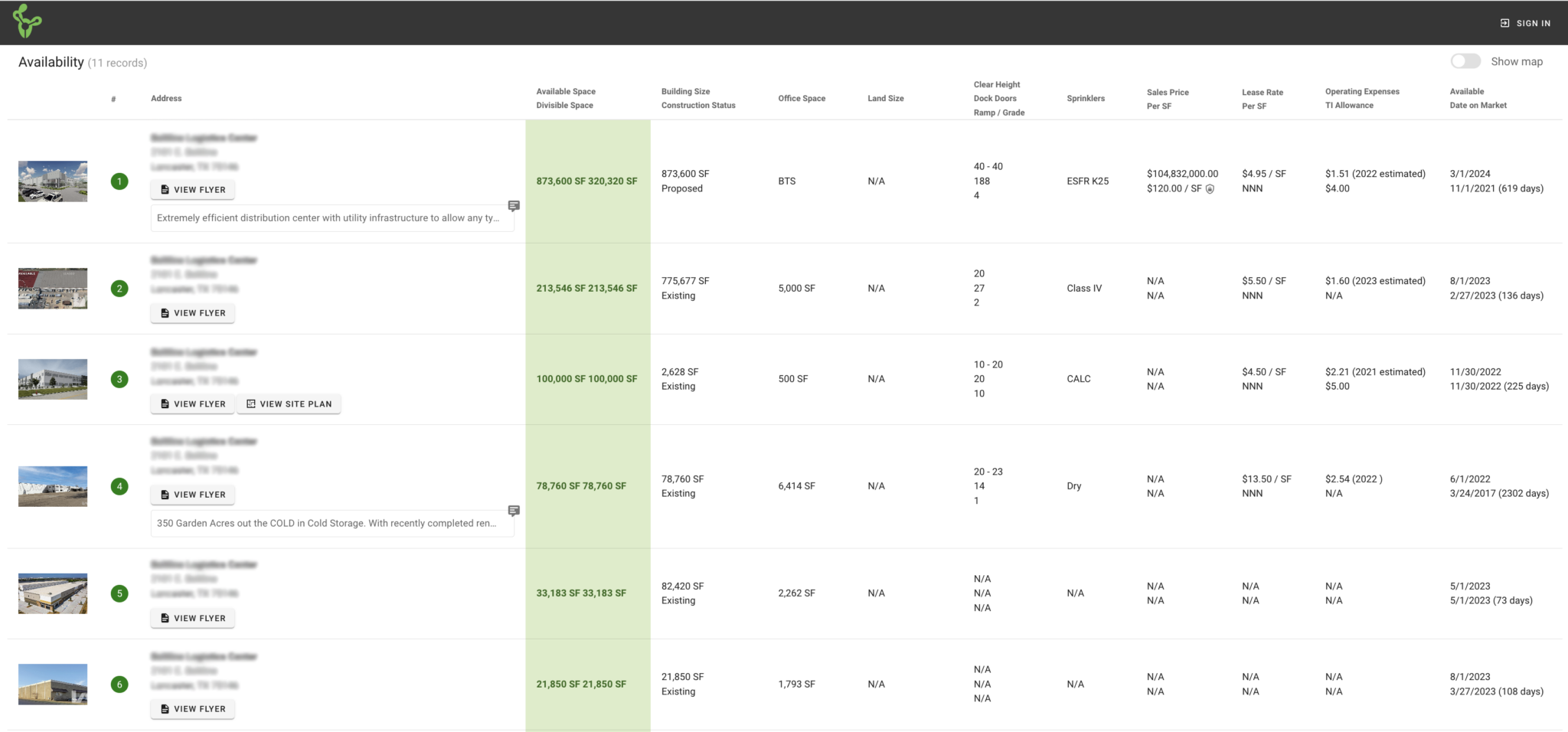Click the site plan grid icon for property 3

(251, 404)
